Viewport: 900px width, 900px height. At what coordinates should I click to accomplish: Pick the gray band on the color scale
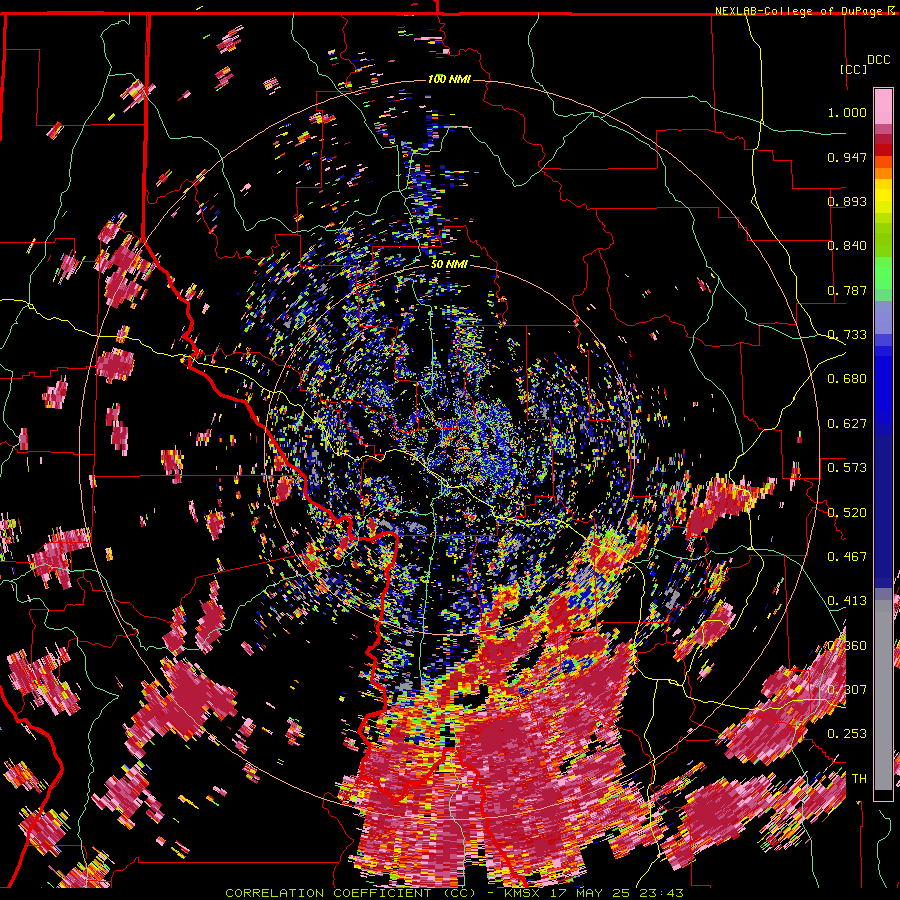(883, 695)
